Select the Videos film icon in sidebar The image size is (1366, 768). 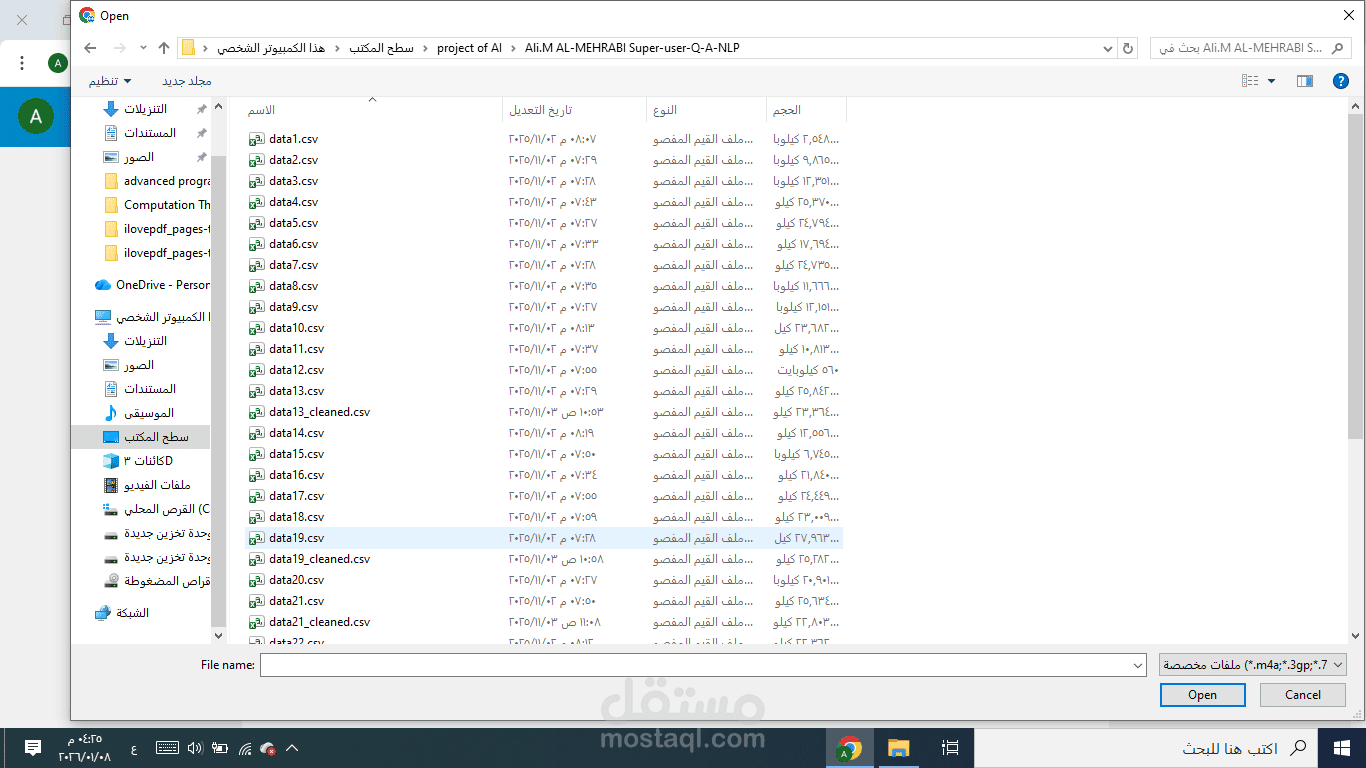pos(111,485)
